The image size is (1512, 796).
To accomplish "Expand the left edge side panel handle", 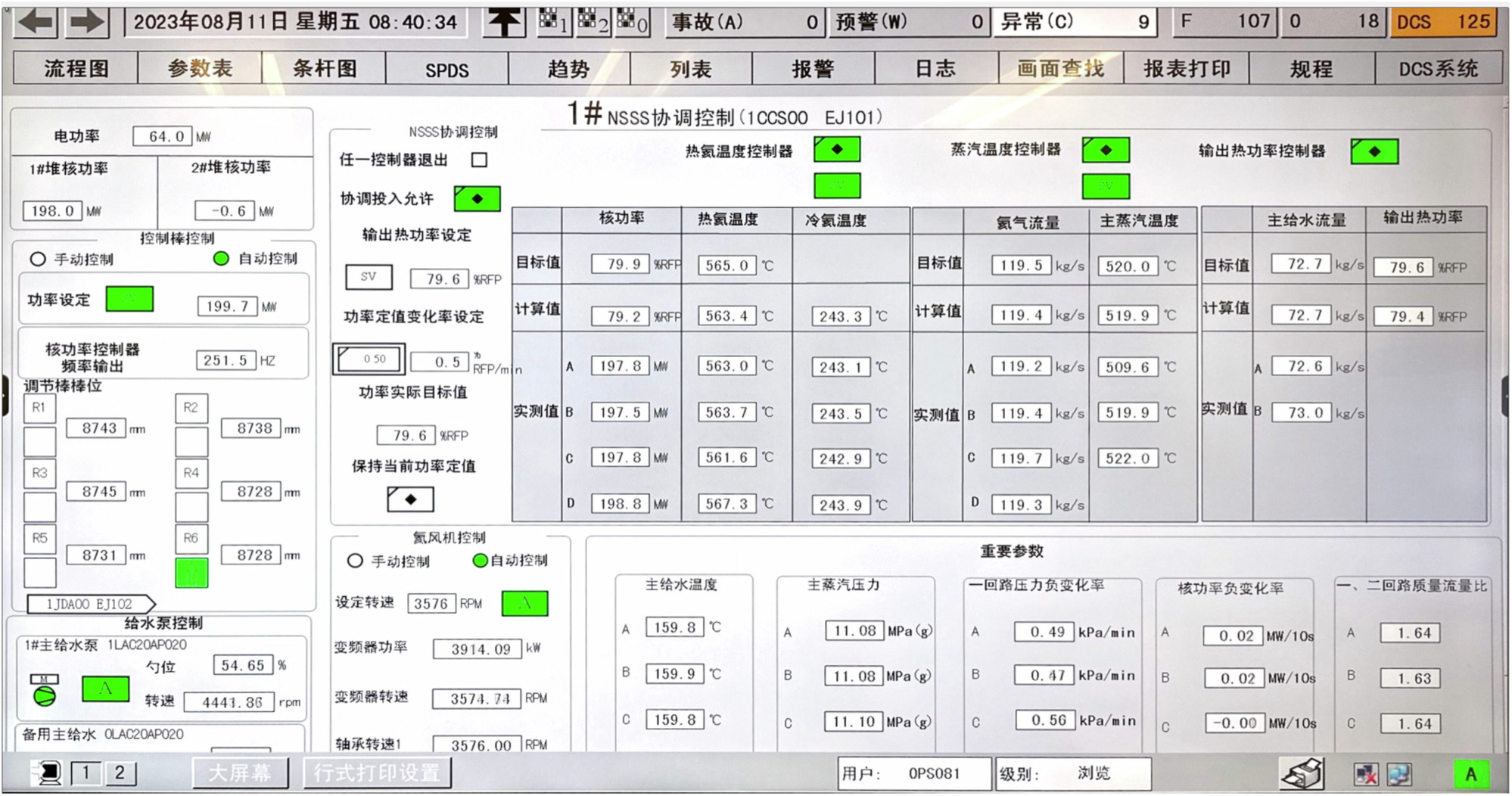I will click(5, 395).
